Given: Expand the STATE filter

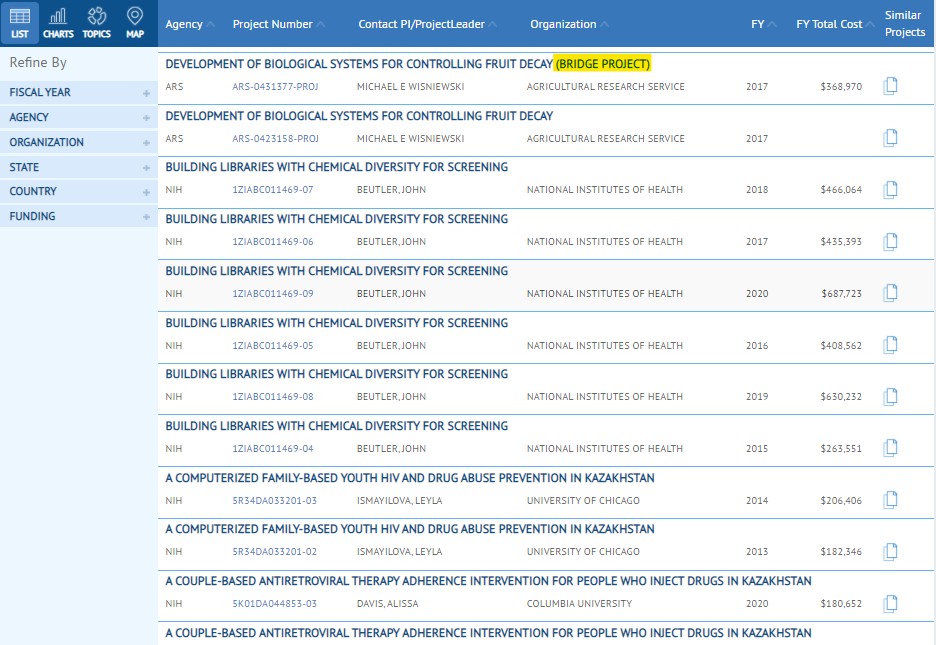Looking at the screenshot, I should click(x=79, y=167).
